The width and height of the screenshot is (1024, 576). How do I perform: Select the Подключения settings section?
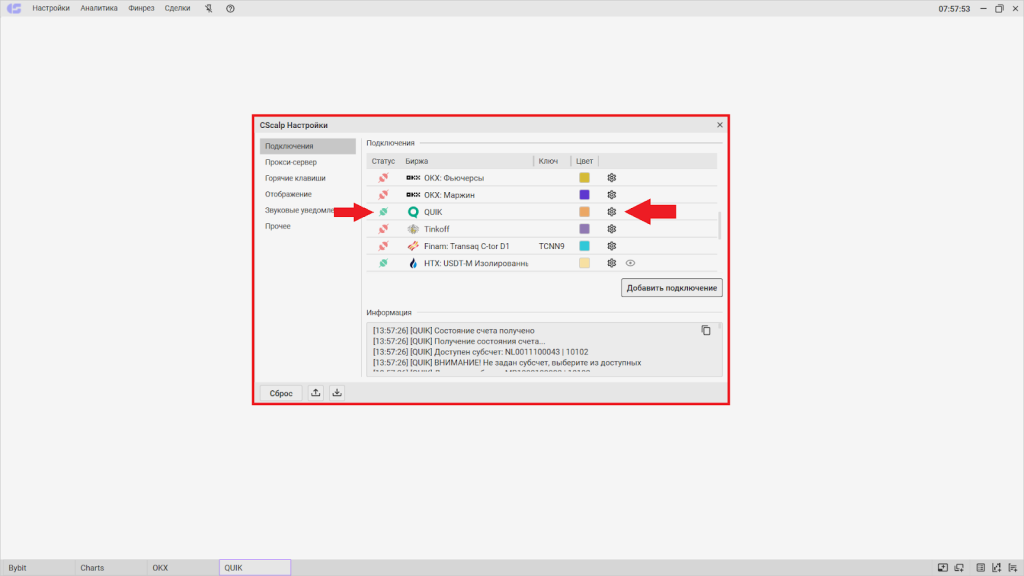(308, 146)
